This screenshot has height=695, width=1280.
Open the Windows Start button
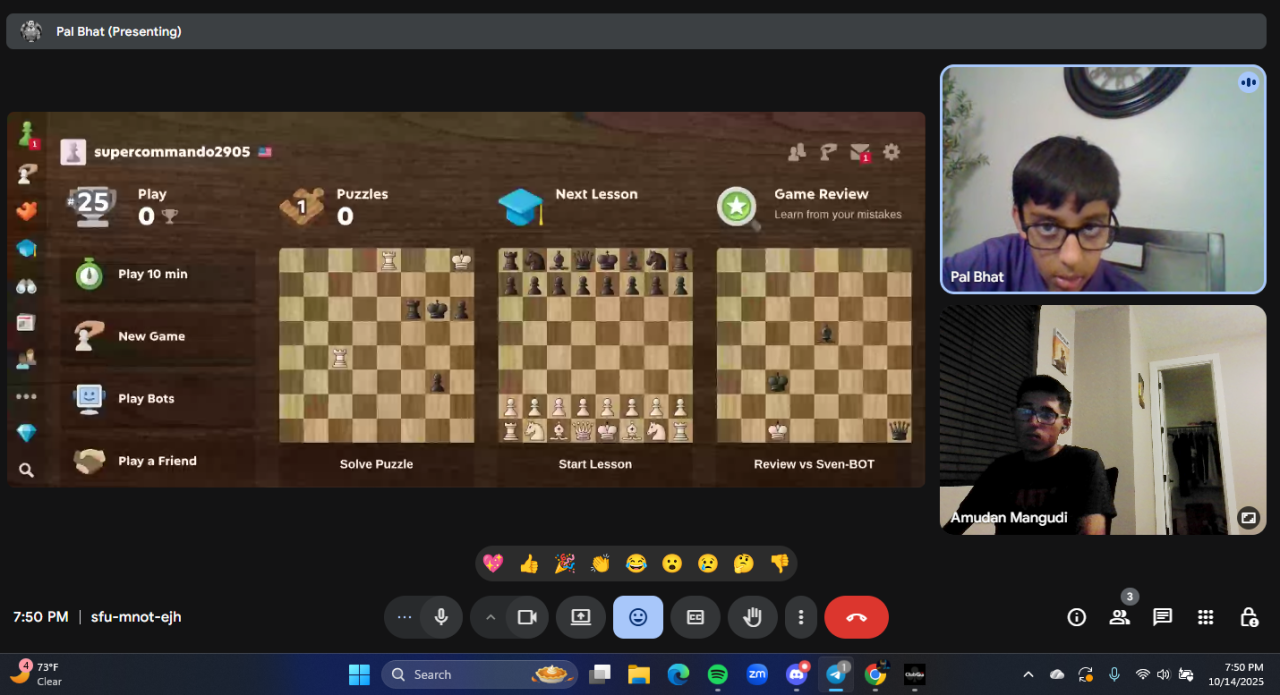tap(359, 675)
